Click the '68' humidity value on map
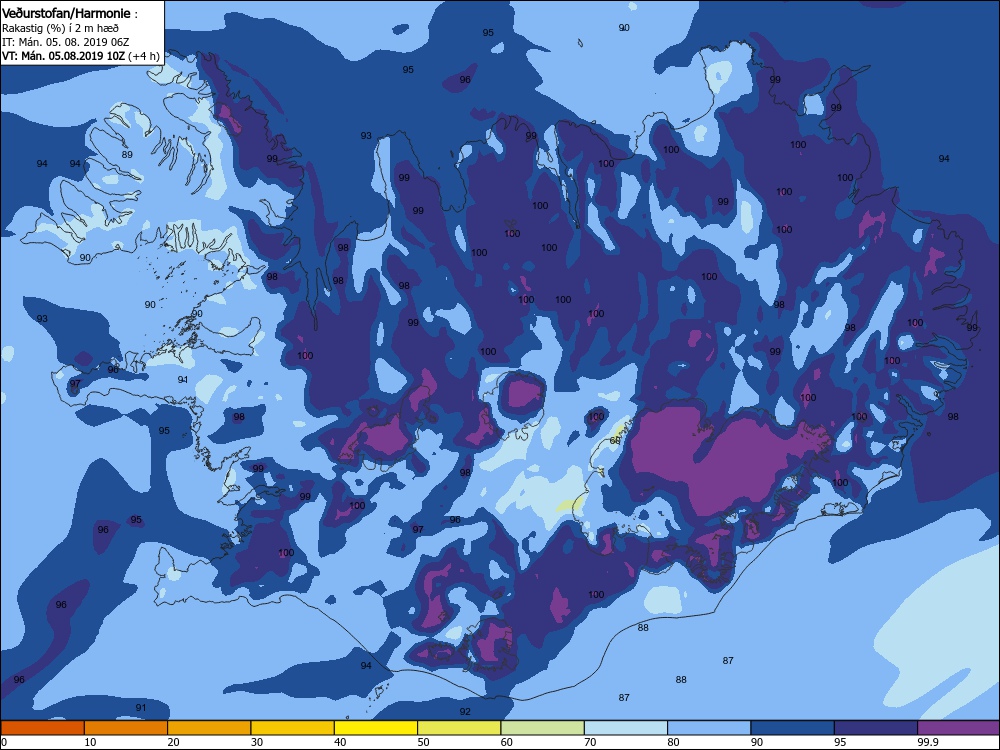 (615, 441)
